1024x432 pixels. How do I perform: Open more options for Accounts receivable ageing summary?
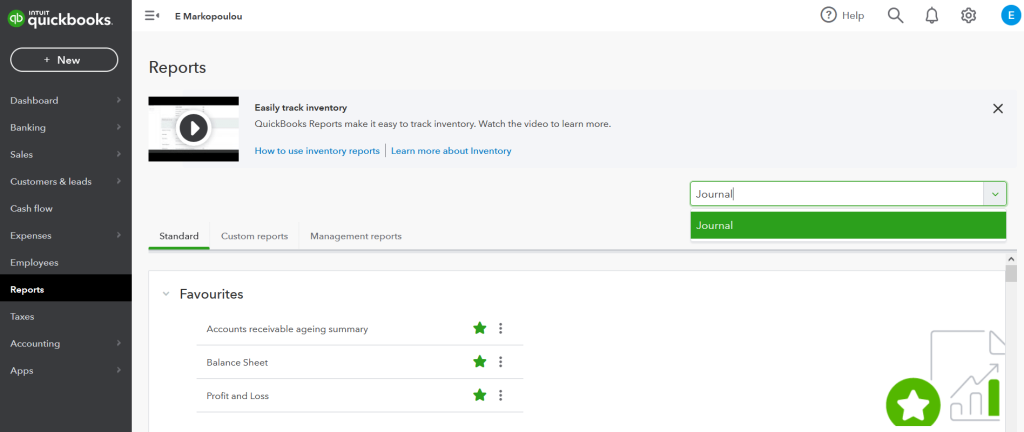coord(501,328)
